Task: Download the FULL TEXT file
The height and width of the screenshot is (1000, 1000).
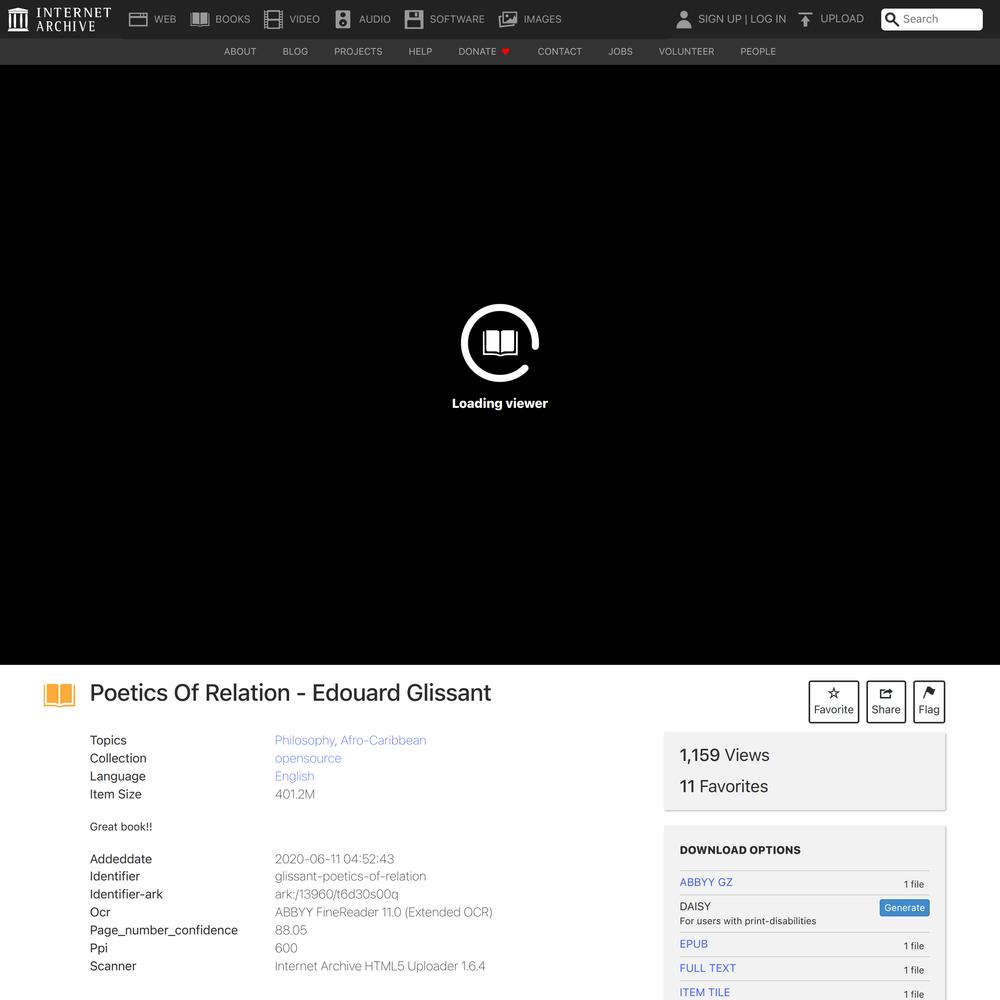Action: click(x=707, y=968)
